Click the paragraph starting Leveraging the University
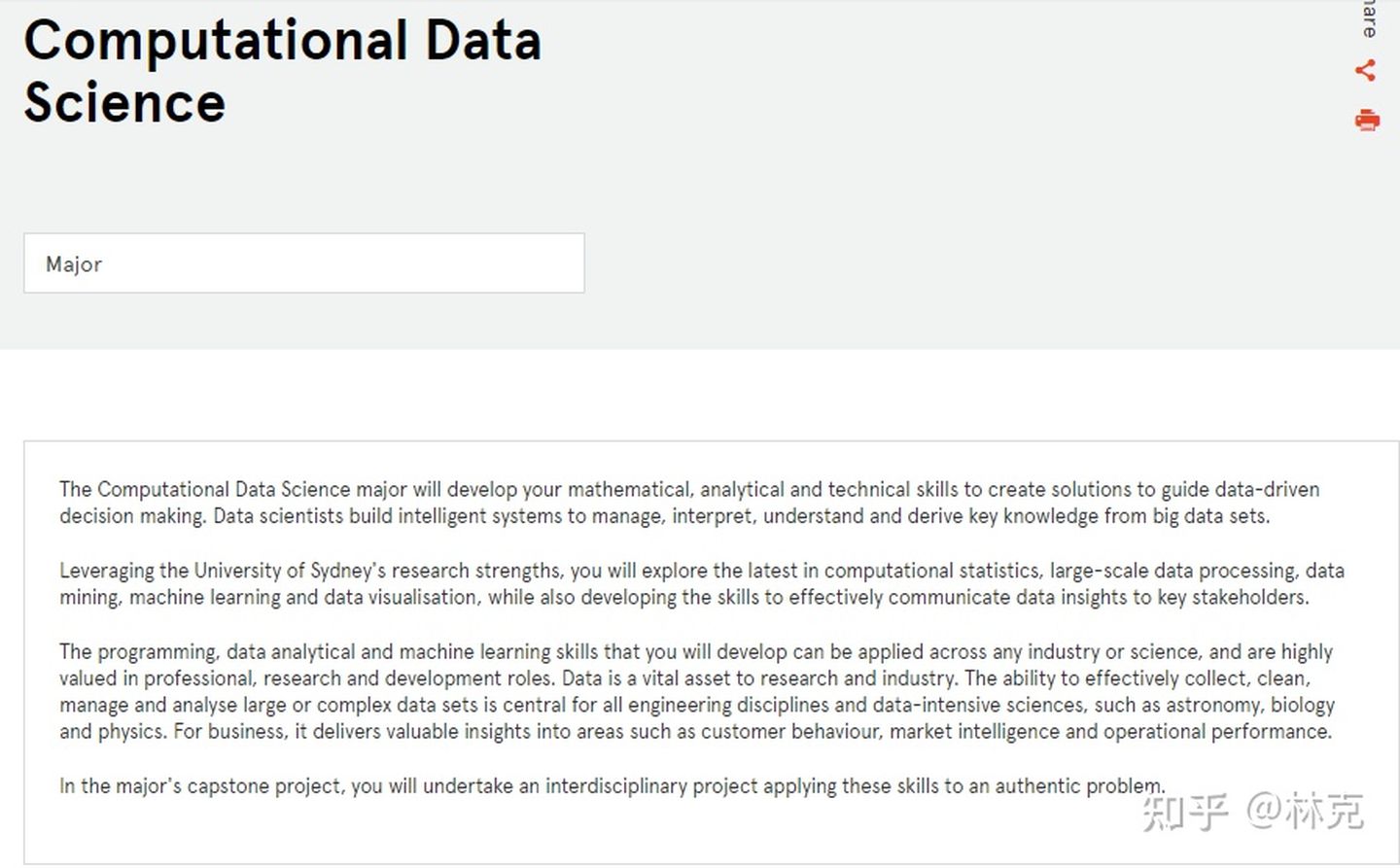The image size is (1400, 868). (x=702, y=583)
